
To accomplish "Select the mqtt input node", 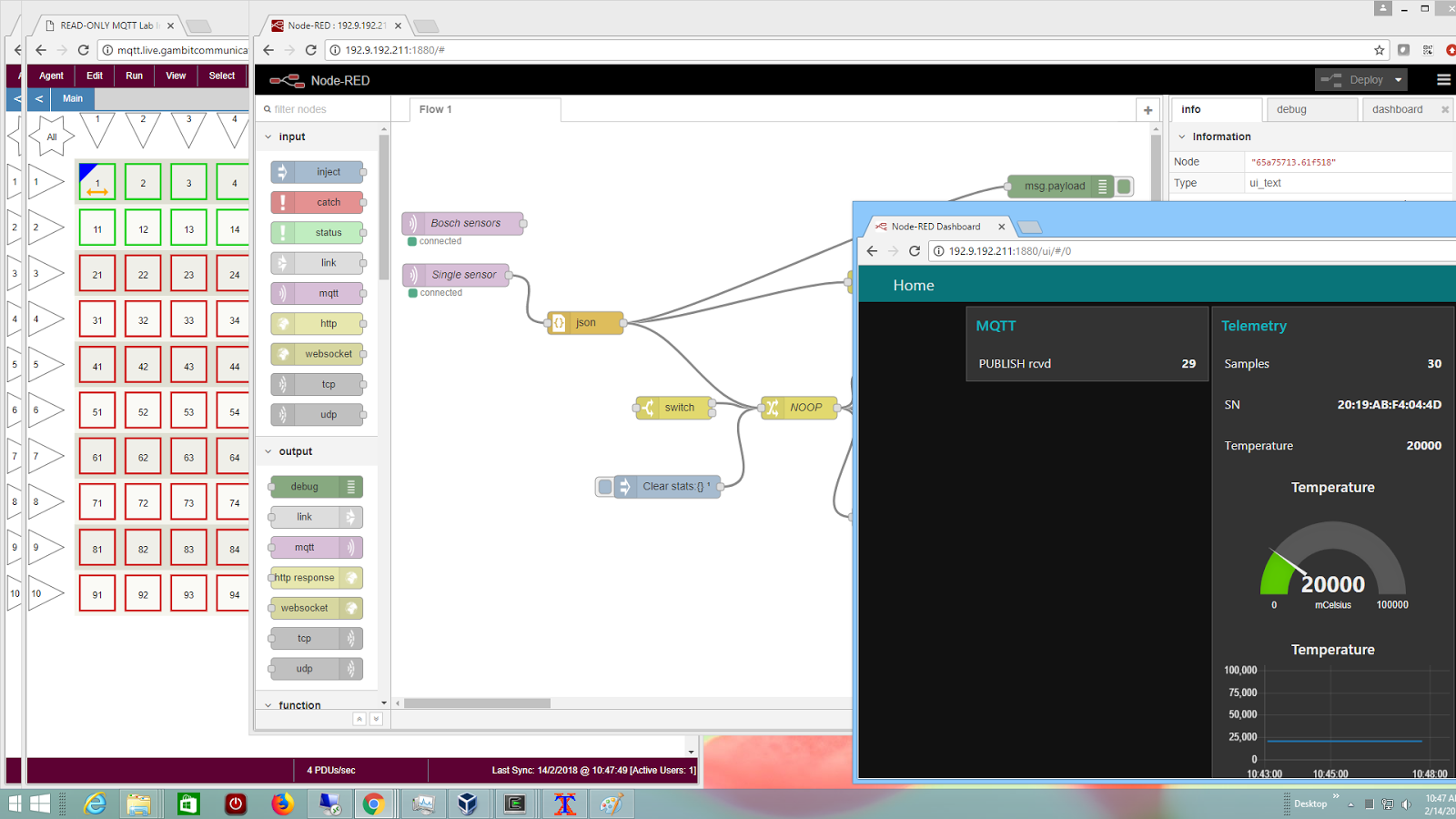I will coord(318,293).
